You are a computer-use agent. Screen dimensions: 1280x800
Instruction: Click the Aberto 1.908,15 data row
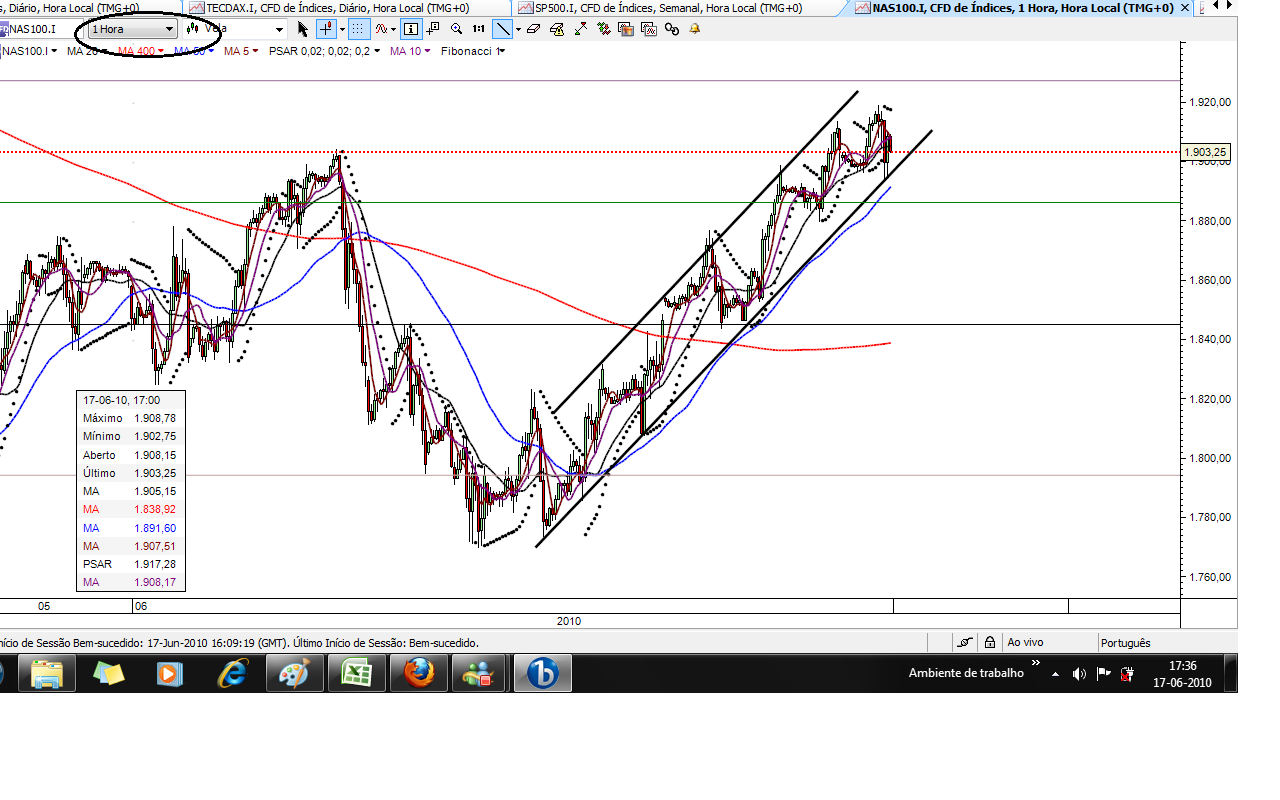(x=131, y=455)
